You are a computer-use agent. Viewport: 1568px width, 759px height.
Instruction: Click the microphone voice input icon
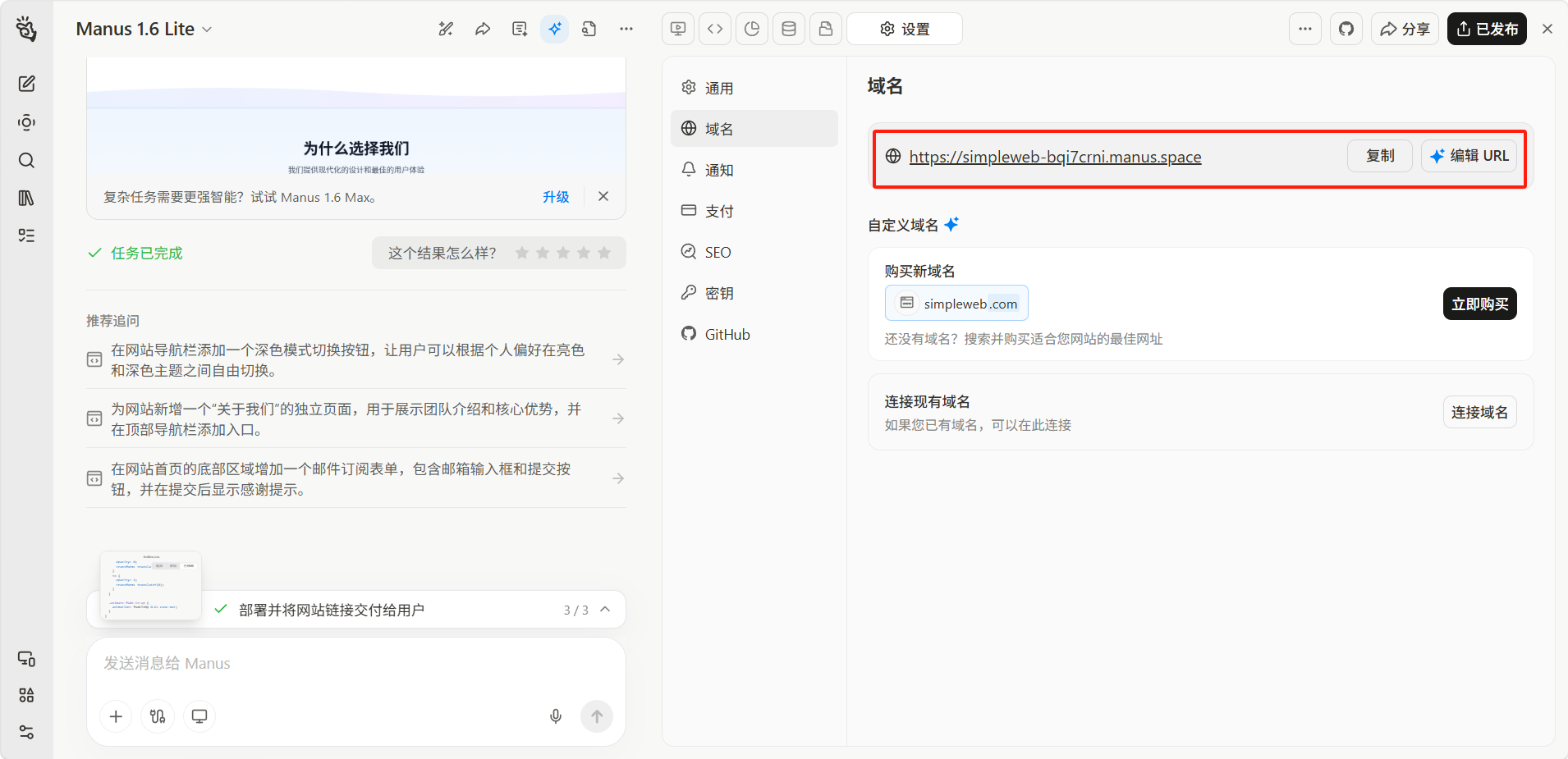tap(556, 716)
